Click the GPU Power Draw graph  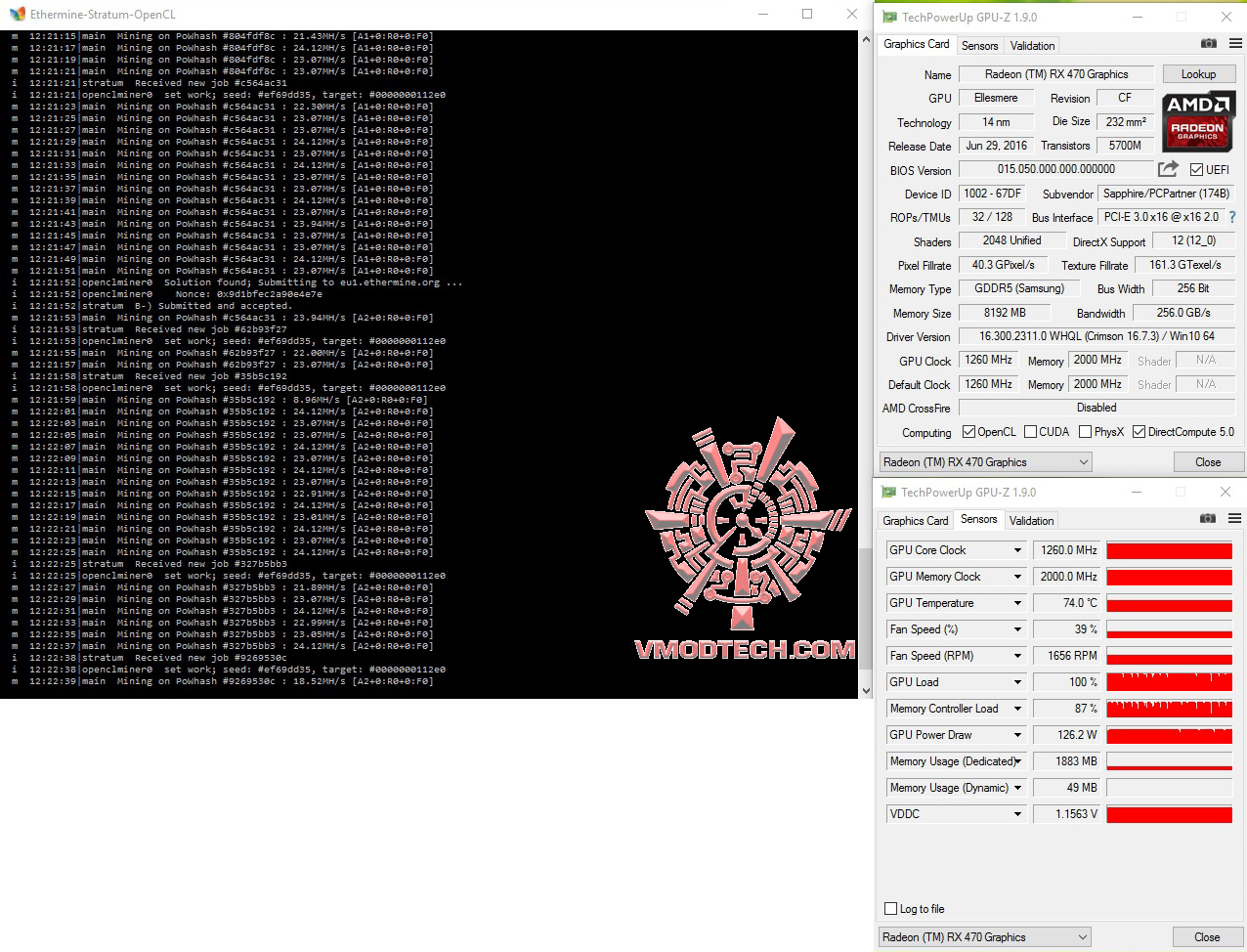(x=1169, y=735)
